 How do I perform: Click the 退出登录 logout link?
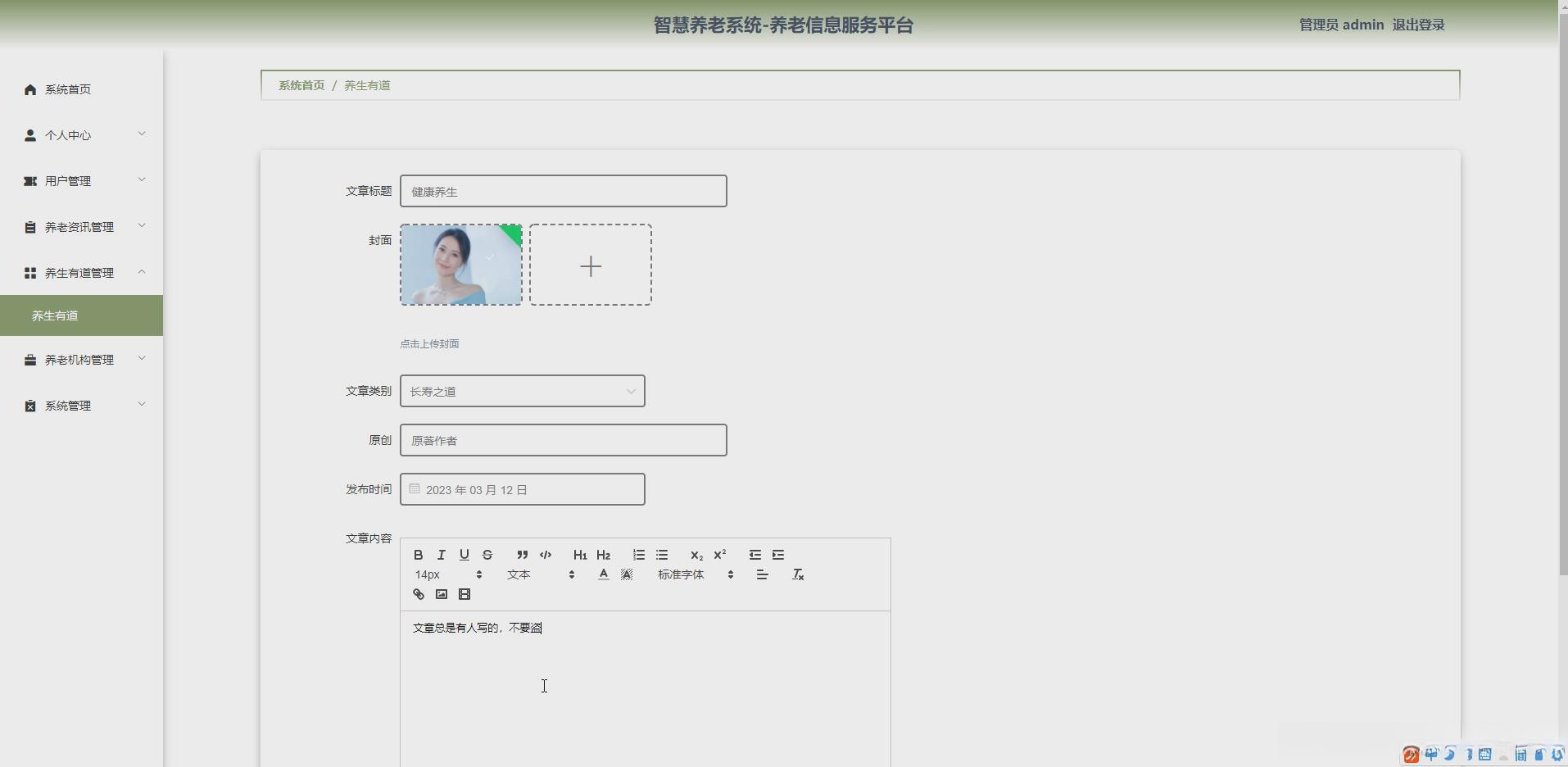tap(1418, 24)
